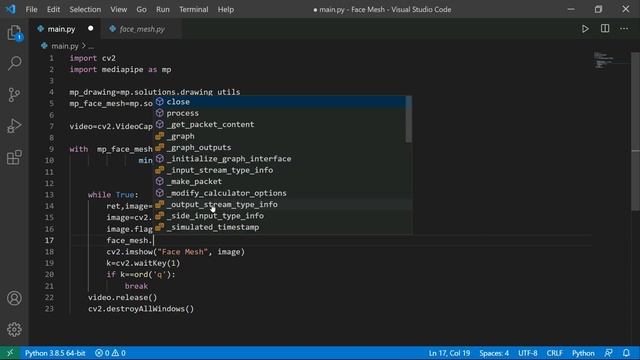Open the File menu

tap(31, 9)
